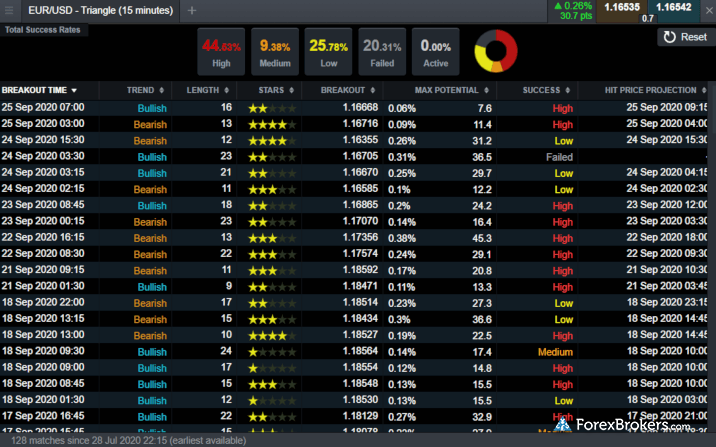
Task: Click the plus icon to add tab
Action: (192, 10)
